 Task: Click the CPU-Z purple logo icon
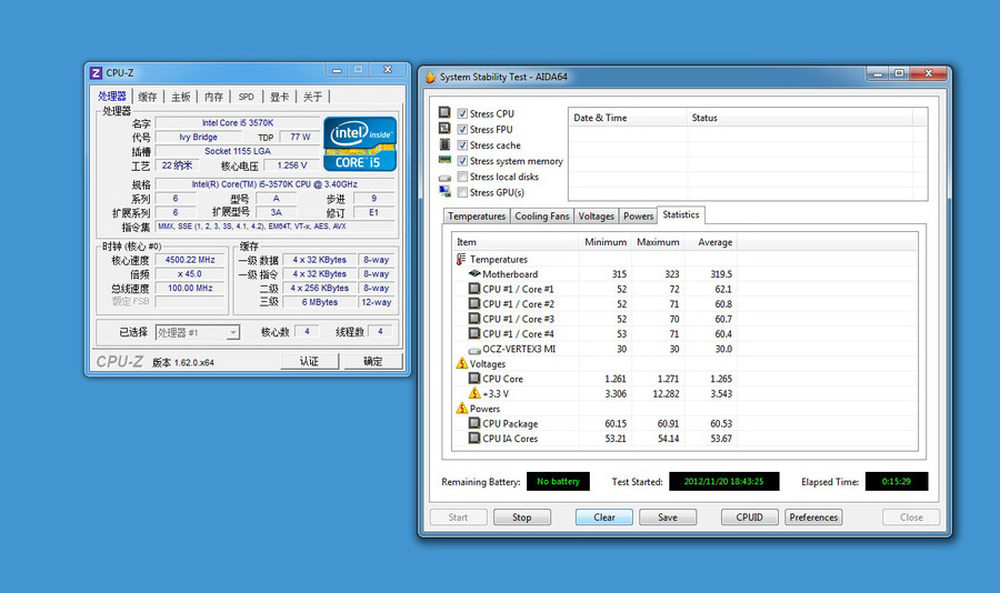pyautogui.click(x=96, y=73)
